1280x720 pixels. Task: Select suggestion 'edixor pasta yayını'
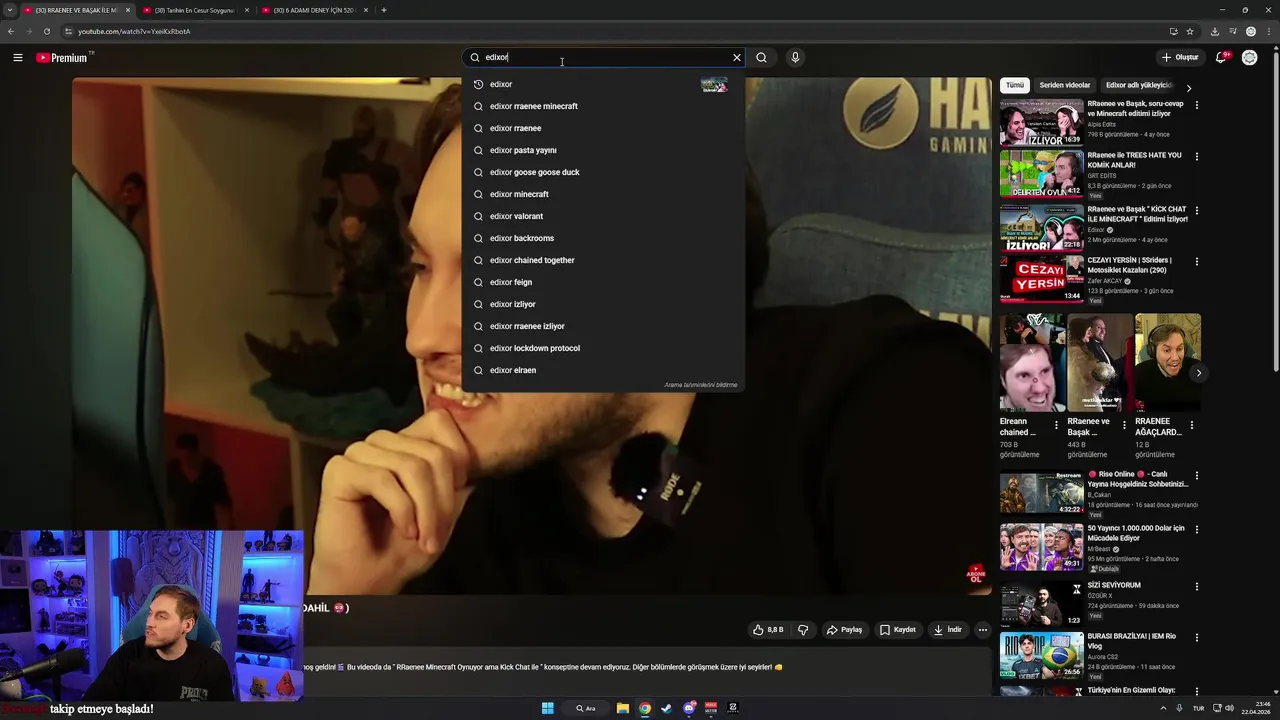603,150
